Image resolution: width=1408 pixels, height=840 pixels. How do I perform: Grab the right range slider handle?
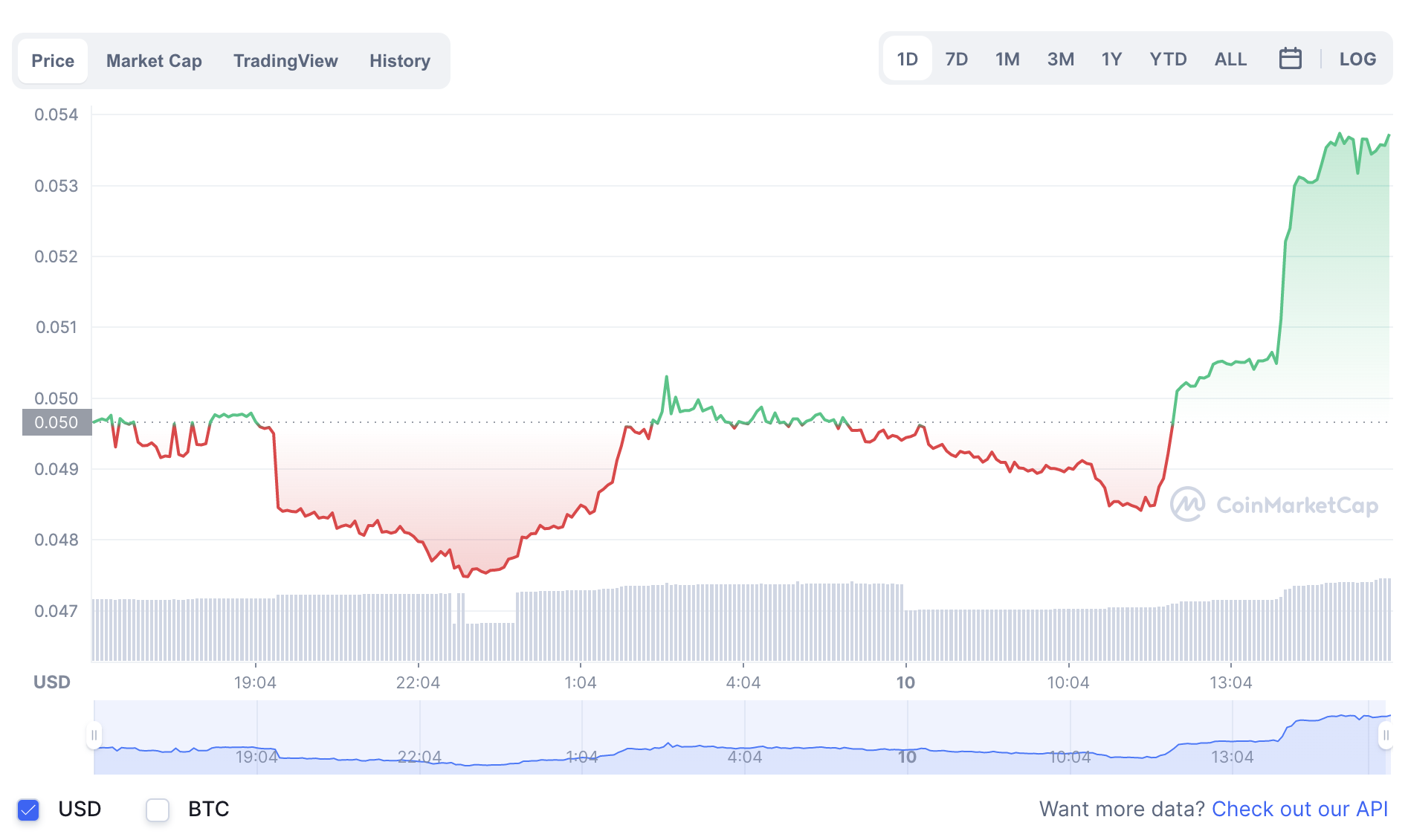[x=1385, y=735]
